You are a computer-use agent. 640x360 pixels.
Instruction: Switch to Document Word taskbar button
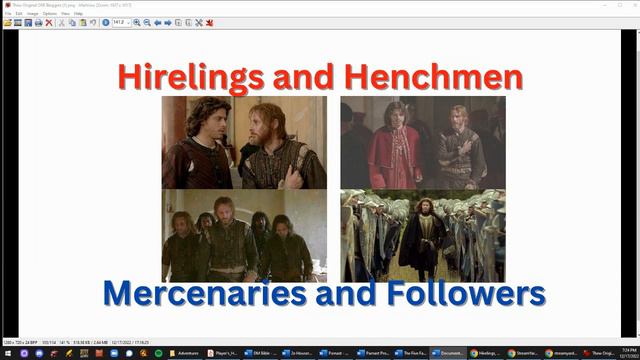(448, 353)
